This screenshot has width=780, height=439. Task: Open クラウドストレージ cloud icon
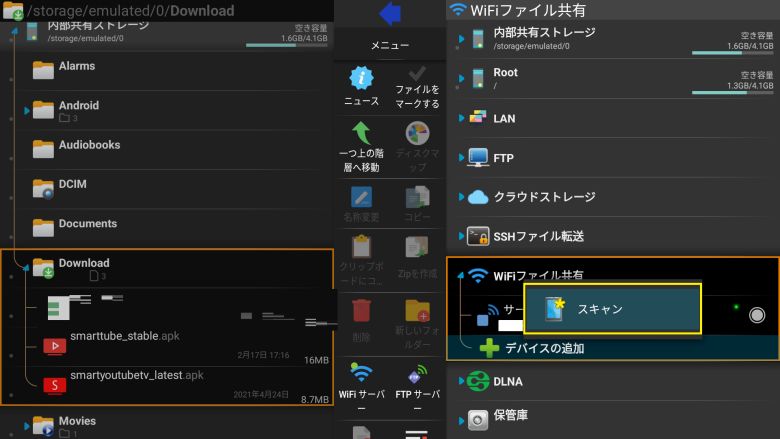pos(478,197)
